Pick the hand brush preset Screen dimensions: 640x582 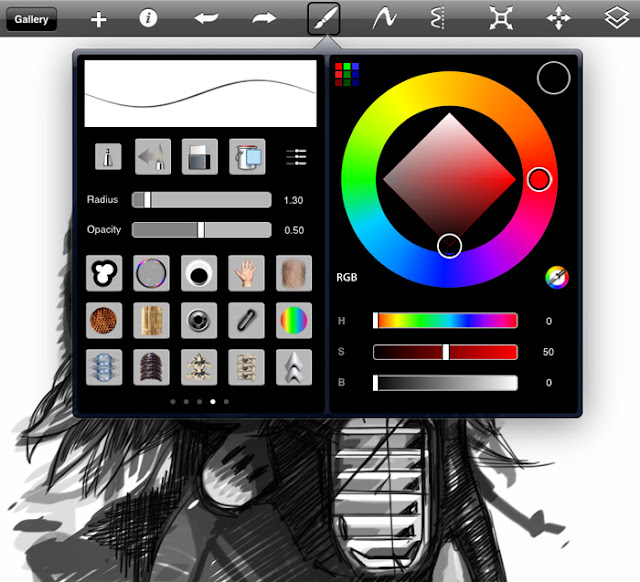[x=246, y=273]
